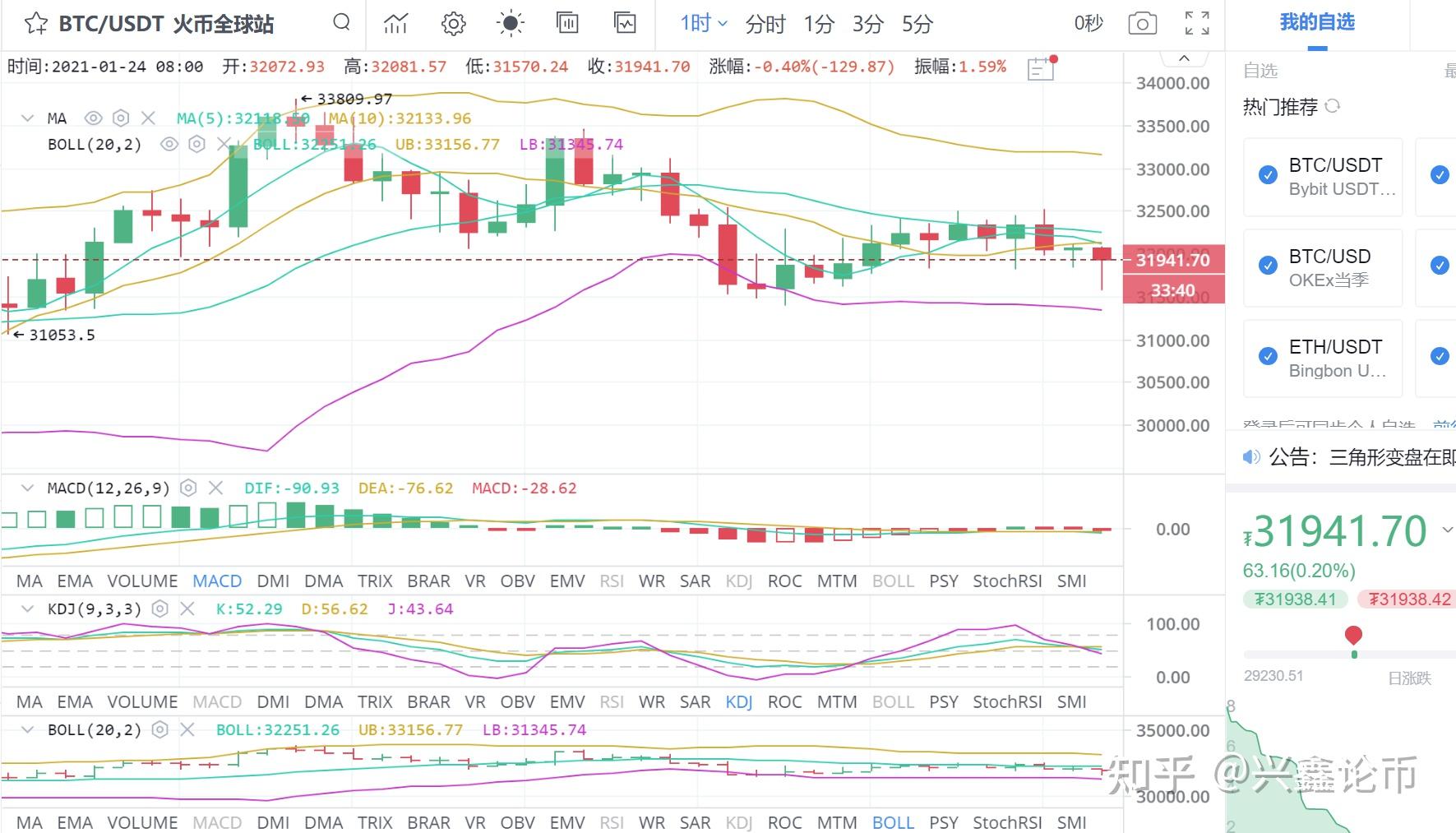Screen dimensions: 1456x833
Task: Toggle MA indicator visibility eye
Action: pyautogui.click(x=94, y=118)
